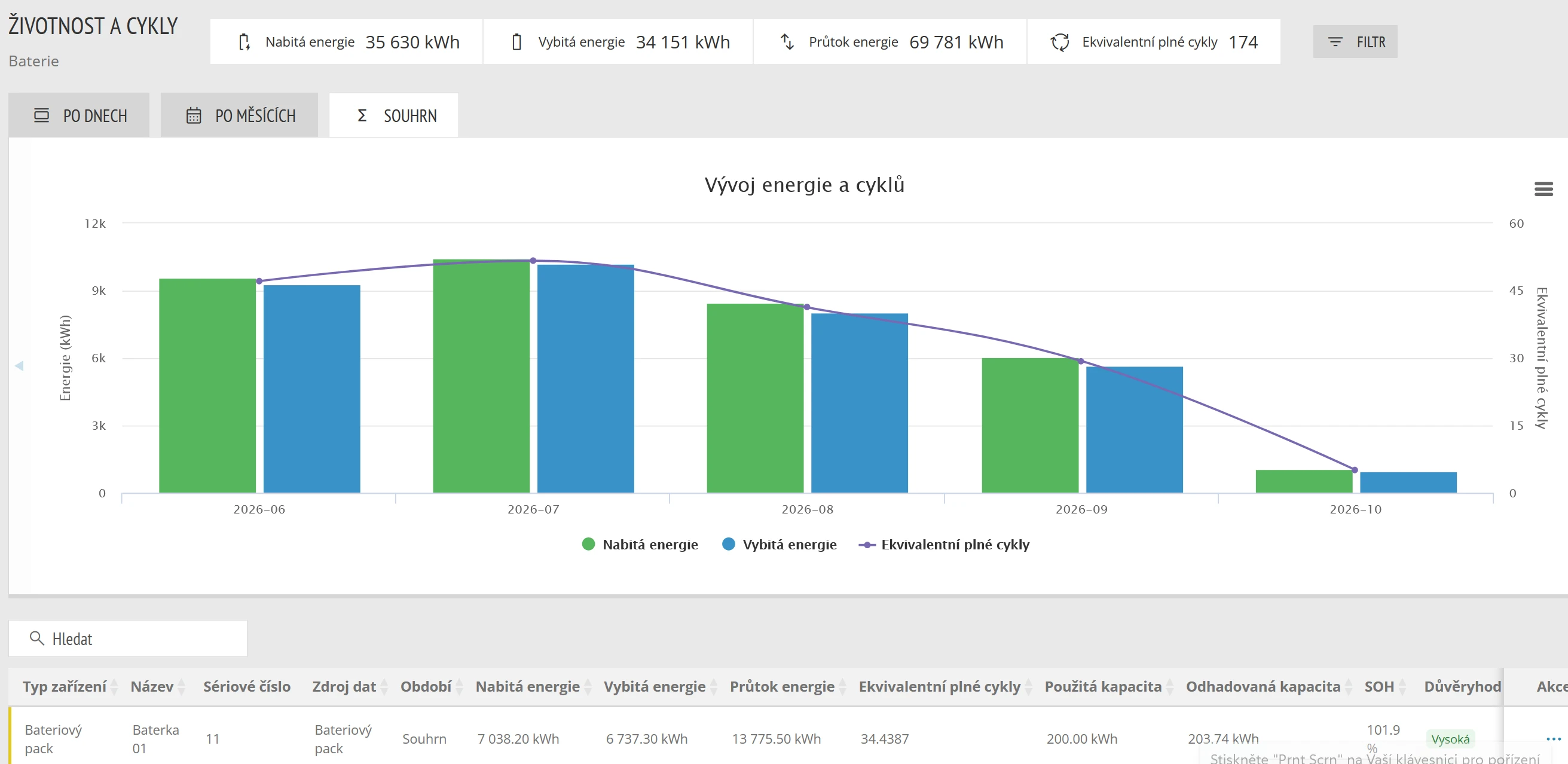Click the discharged energy battery icon
This screenshot has width=1568, height=764.
tap(516, 42)
